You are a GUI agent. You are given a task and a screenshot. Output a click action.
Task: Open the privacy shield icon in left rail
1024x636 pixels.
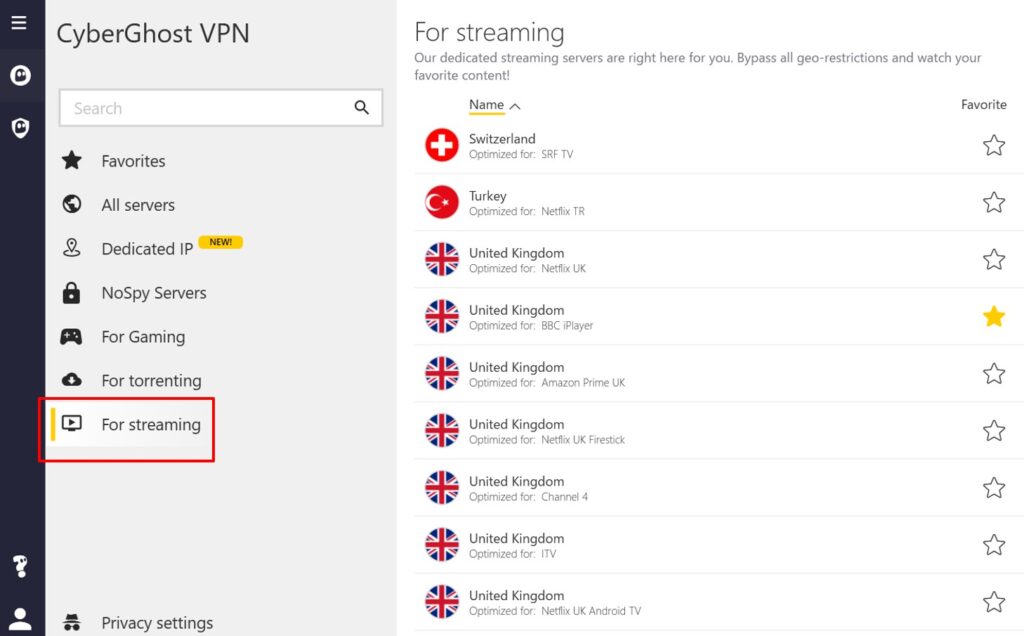click(20, 128)
